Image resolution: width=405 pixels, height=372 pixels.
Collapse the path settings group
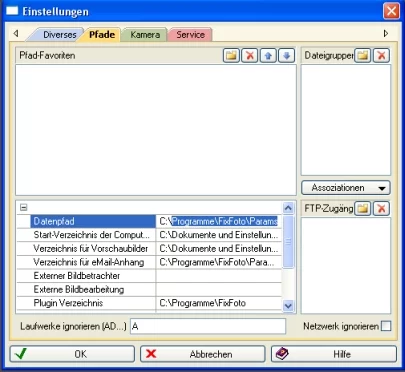point(23,207)
